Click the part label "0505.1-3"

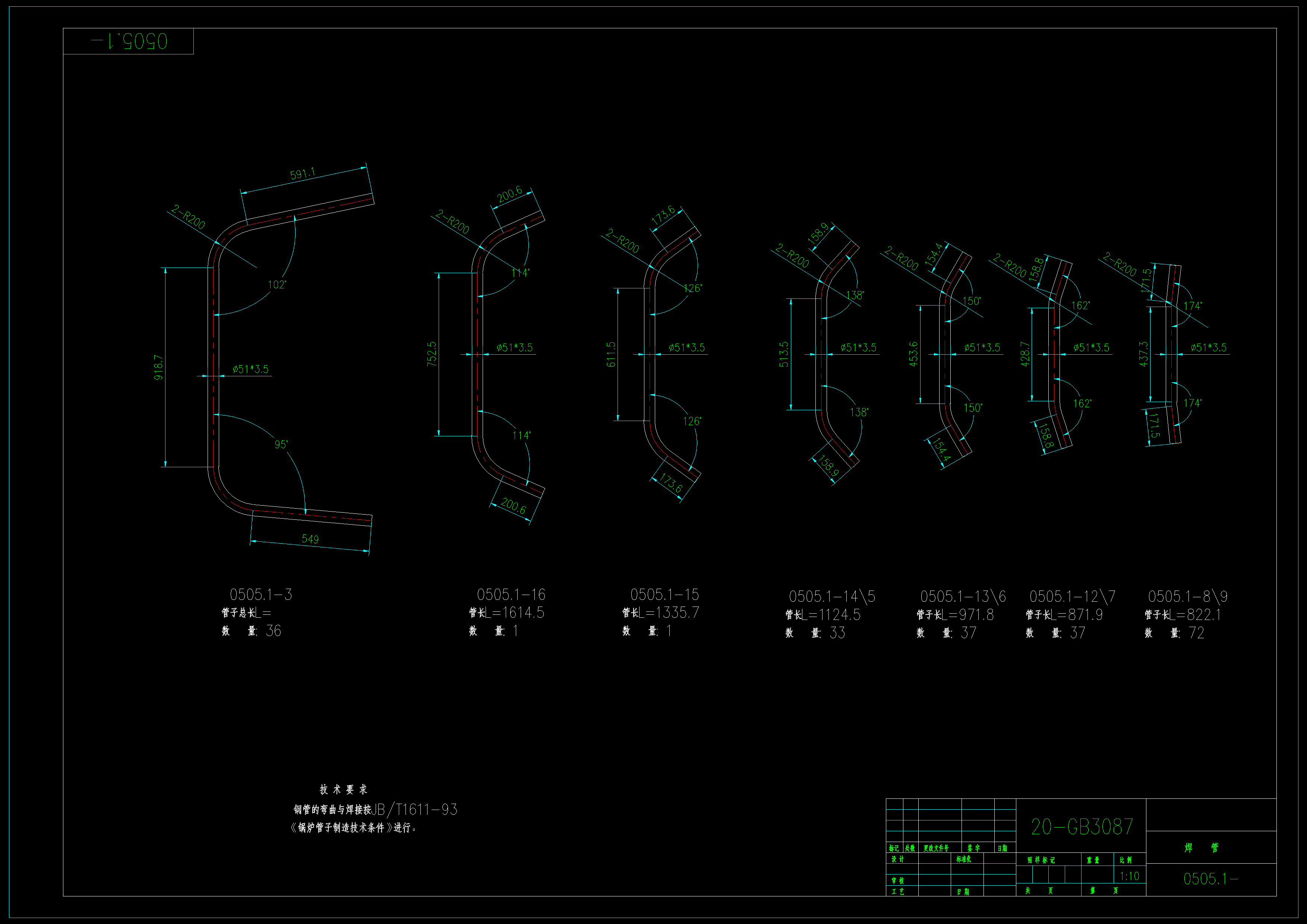point(261,595)
